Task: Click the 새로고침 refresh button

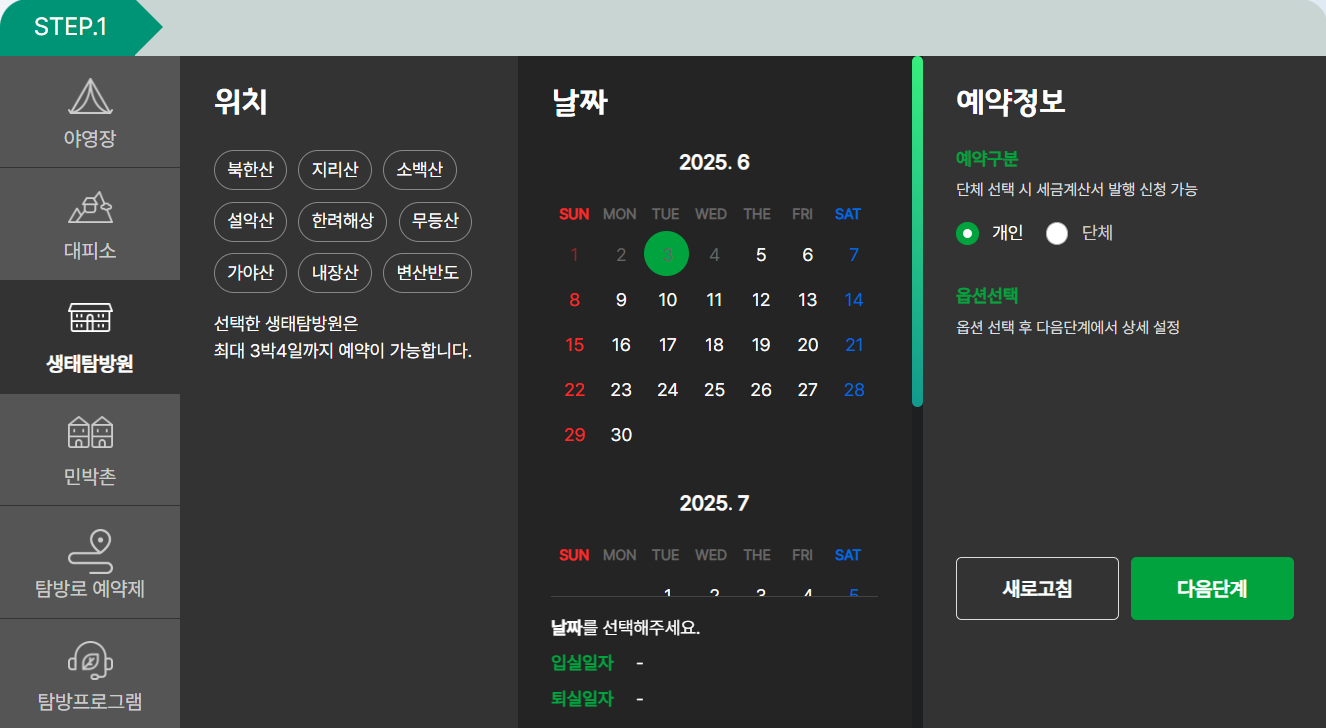Action: click(x=1037, y=588)
